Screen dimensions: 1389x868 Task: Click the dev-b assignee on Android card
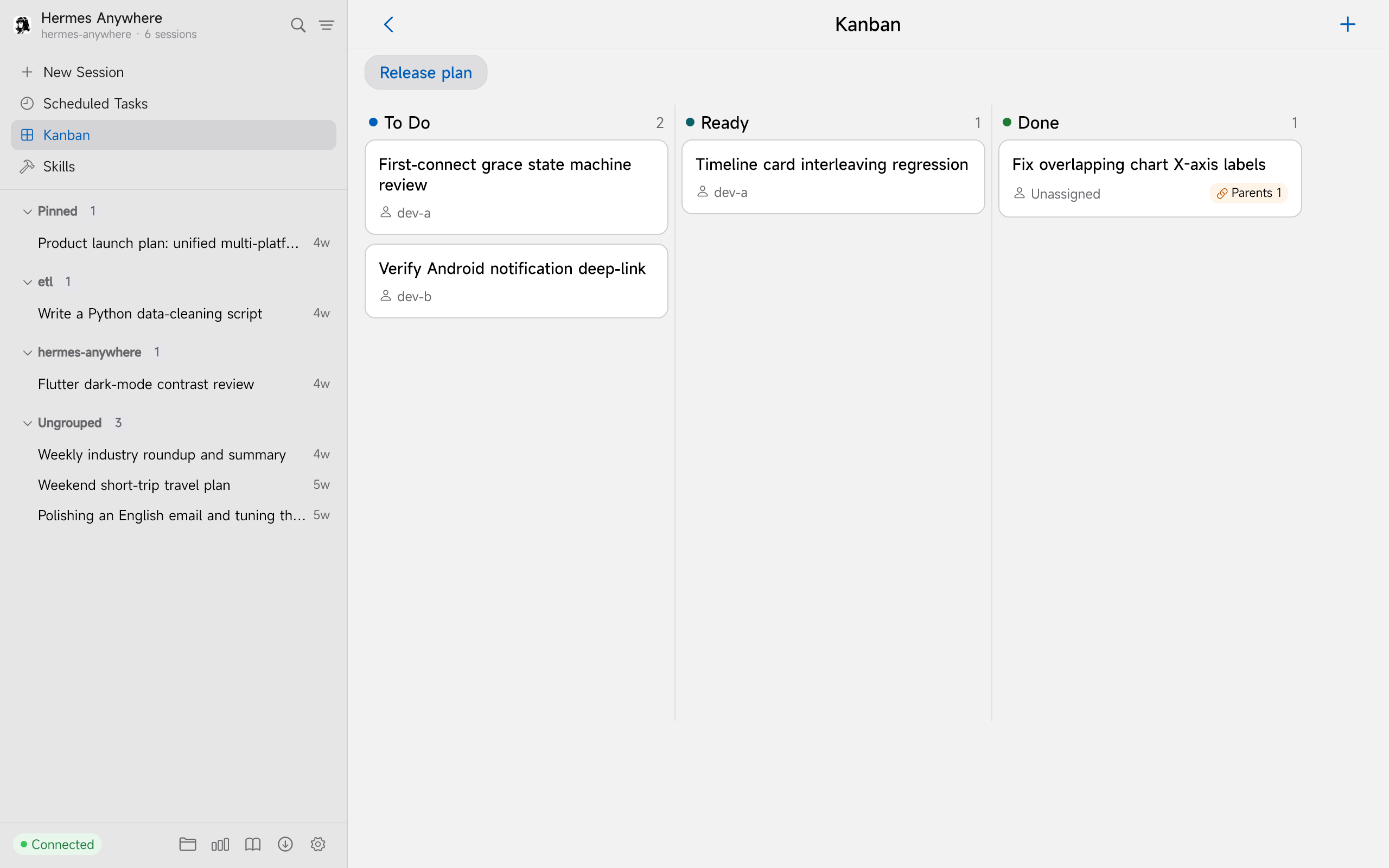406,296
